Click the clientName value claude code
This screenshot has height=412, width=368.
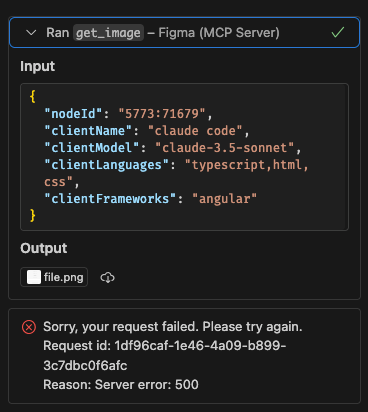coord(195,131)
